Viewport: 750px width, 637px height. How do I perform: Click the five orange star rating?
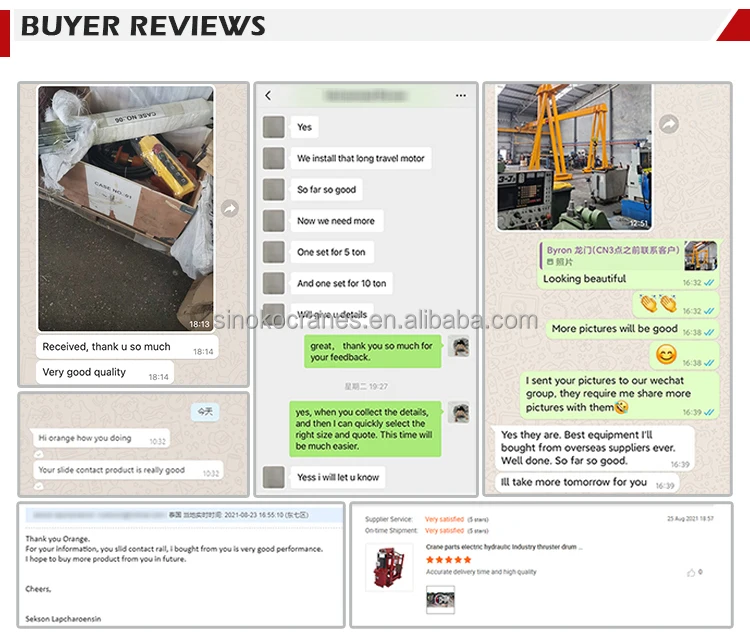pos(449,560)
